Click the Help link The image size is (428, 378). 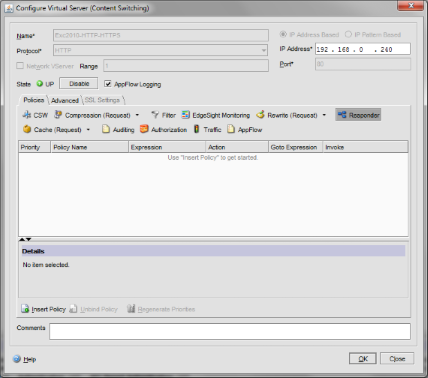30,359
